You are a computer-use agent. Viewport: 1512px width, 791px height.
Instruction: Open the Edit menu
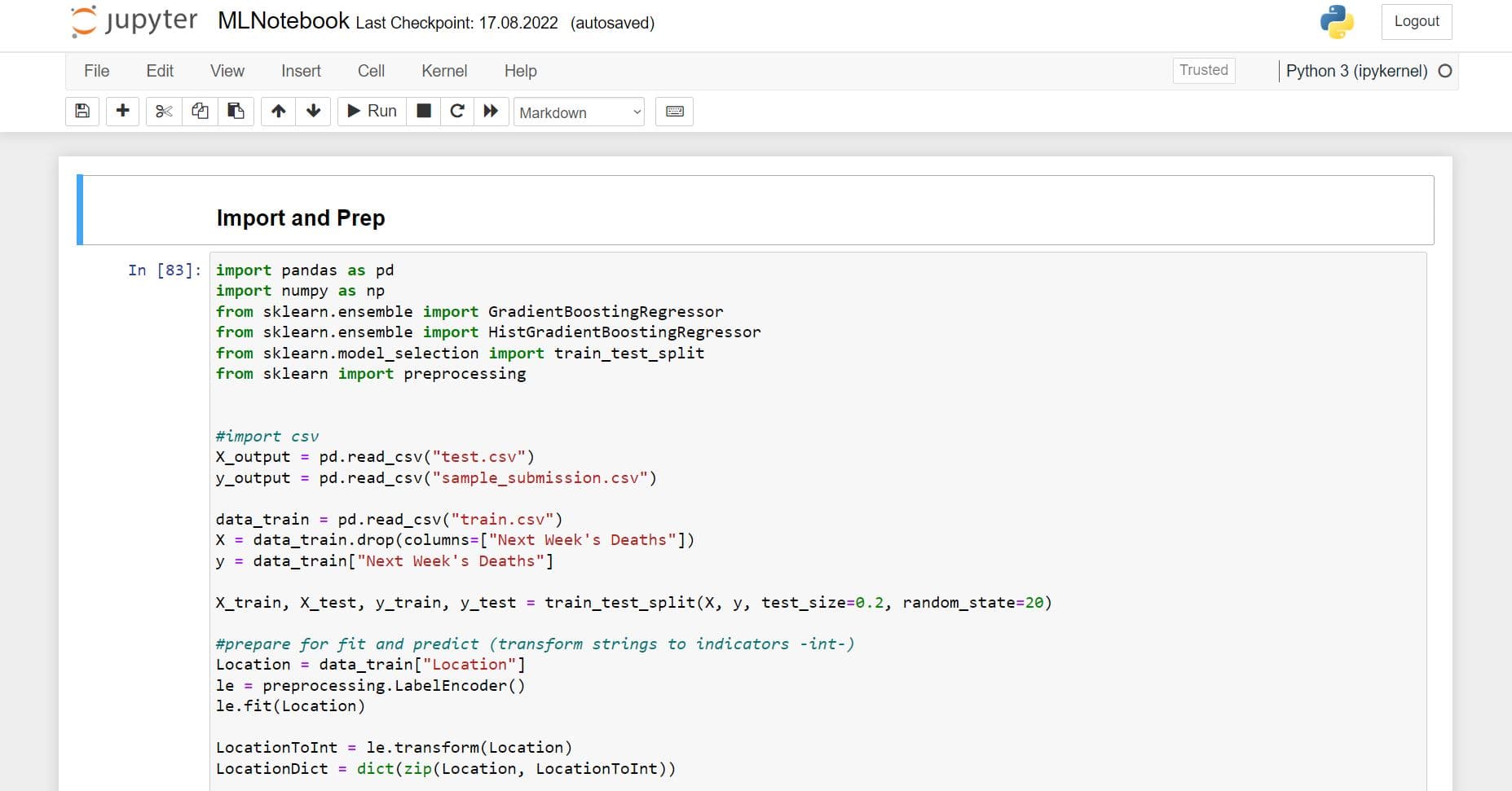[x=160, y=71]
